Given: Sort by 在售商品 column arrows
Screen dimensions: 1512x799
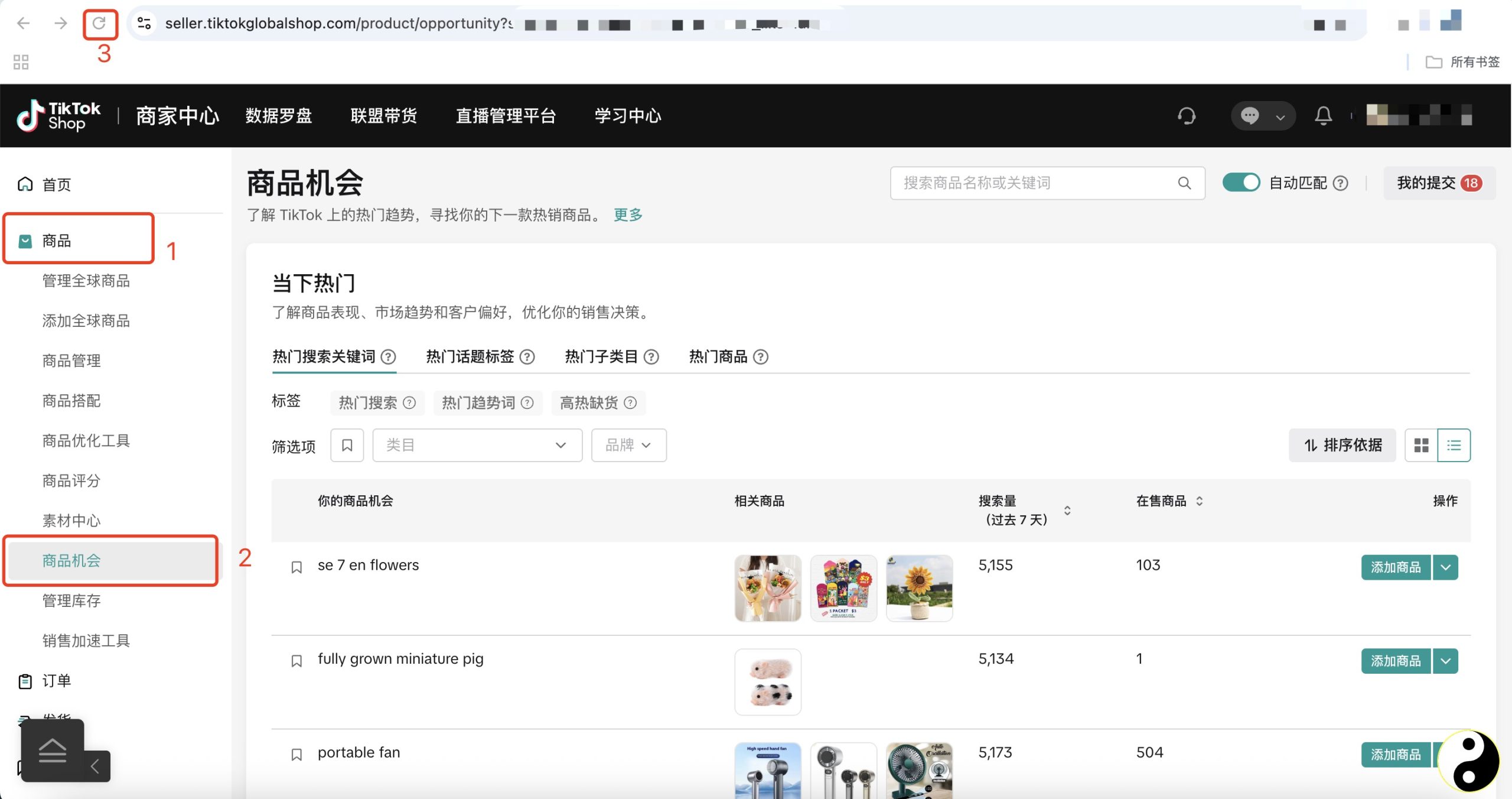Looking at the screenshot, I should click(x=1199, y=501).
